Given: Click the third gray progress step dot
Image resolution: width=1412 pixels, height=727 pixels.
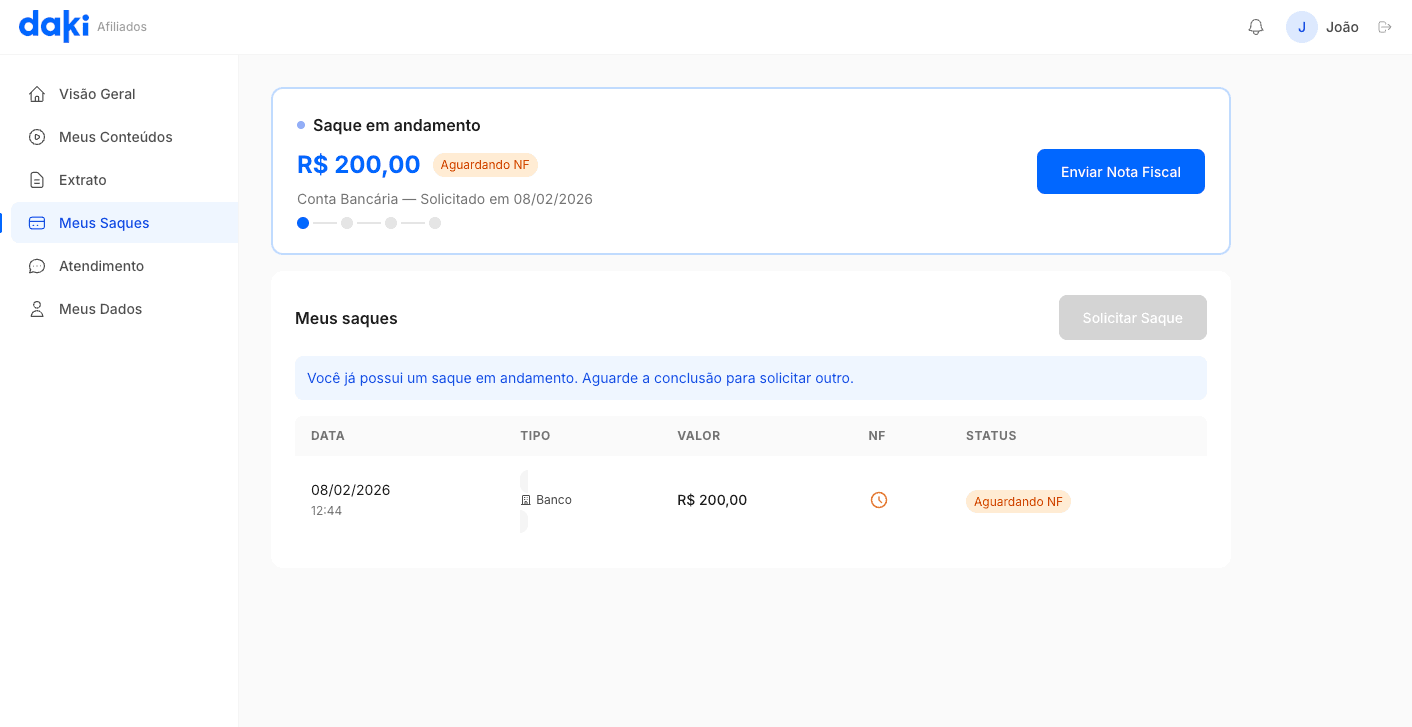Looking at the screenshot, I should [391, 223].
